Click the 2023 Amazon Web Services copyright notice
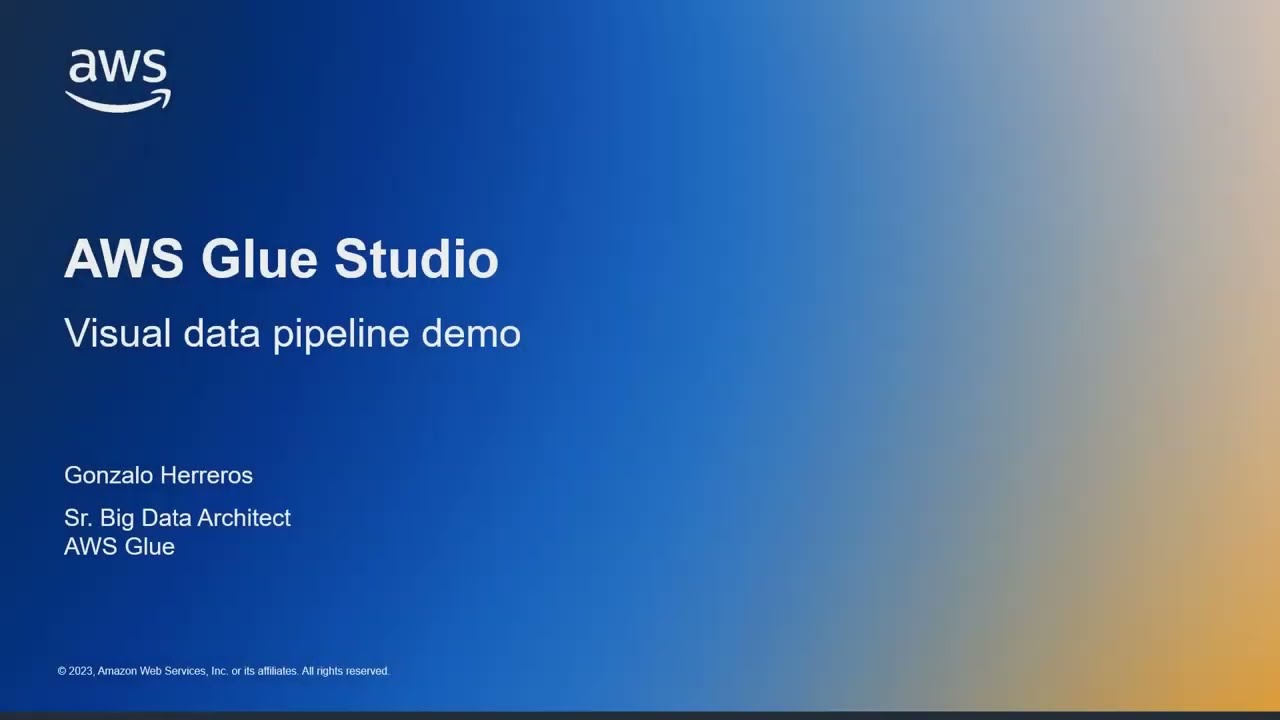1280x720 pixels. click(223, 671)
